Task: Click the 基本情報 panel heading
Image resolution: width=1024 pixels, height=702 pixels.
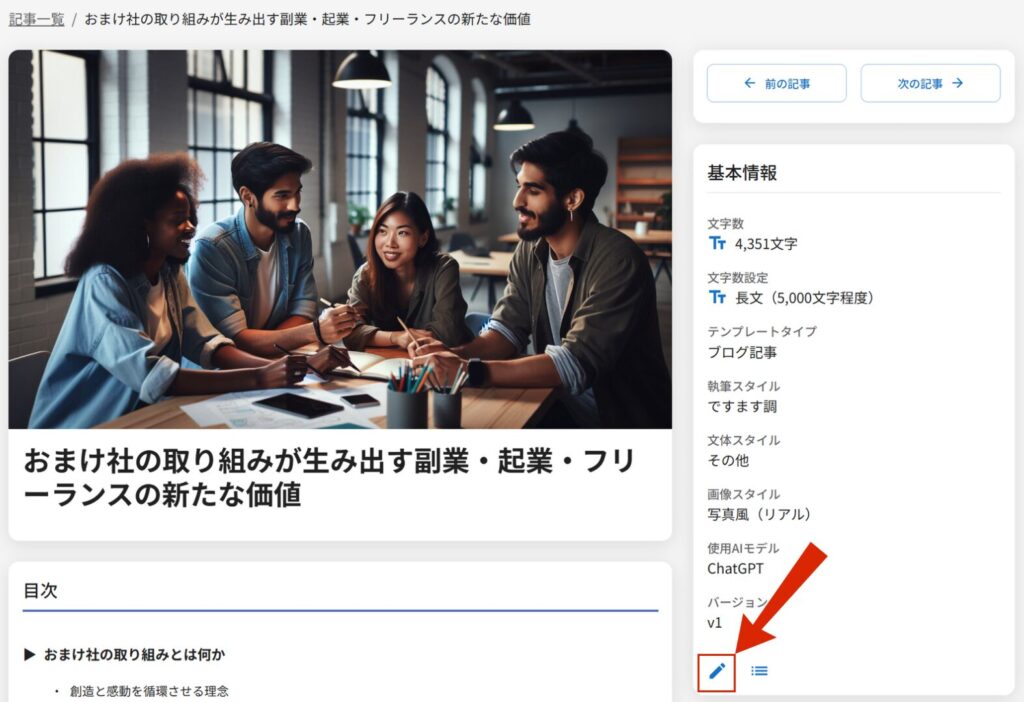Action: pos(742,173)
